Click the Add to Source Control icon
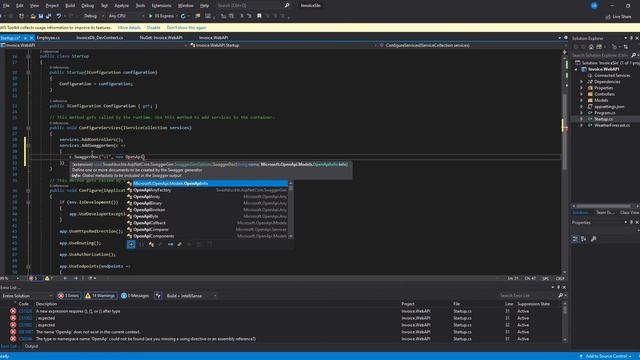This screenshot has height=360, width=640. coord(581,356)
